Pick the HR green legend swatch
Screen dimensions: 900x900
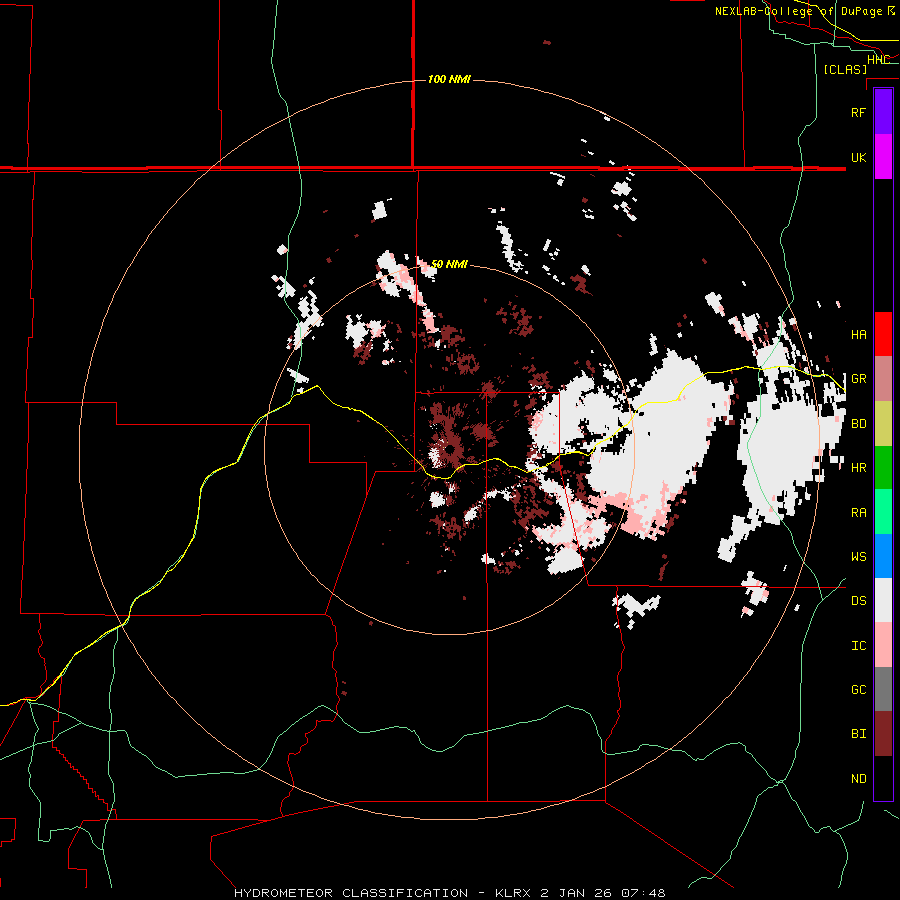point(883,468)
